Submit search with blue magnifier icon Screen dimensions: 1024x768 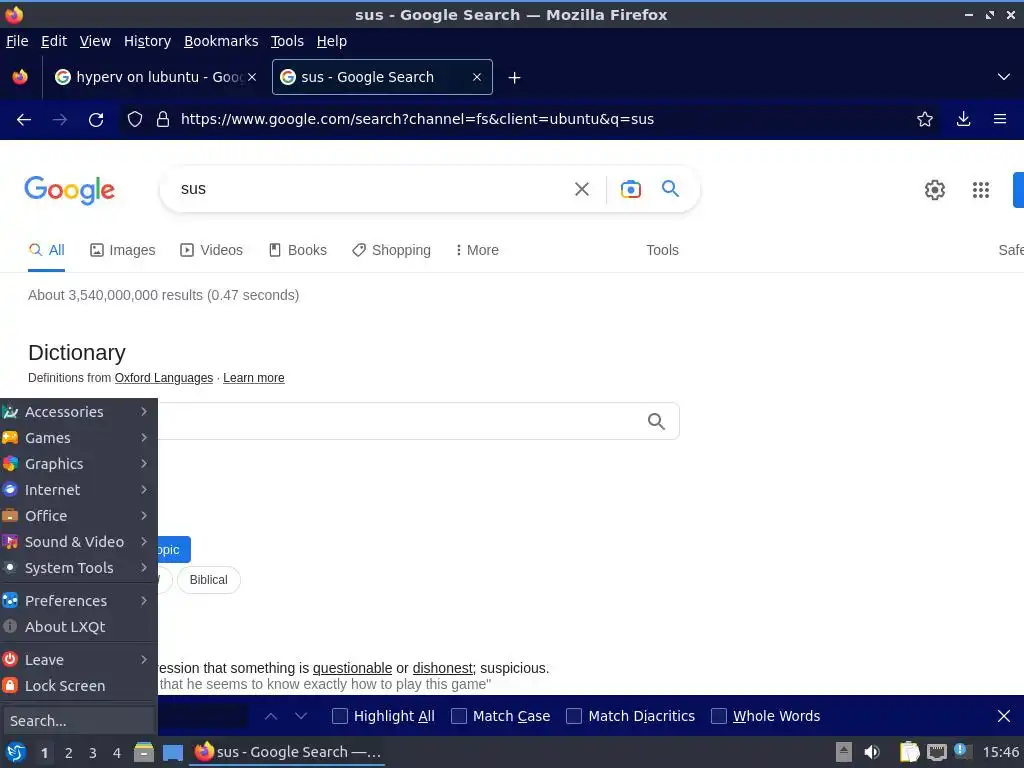click(x=670, y=189)
